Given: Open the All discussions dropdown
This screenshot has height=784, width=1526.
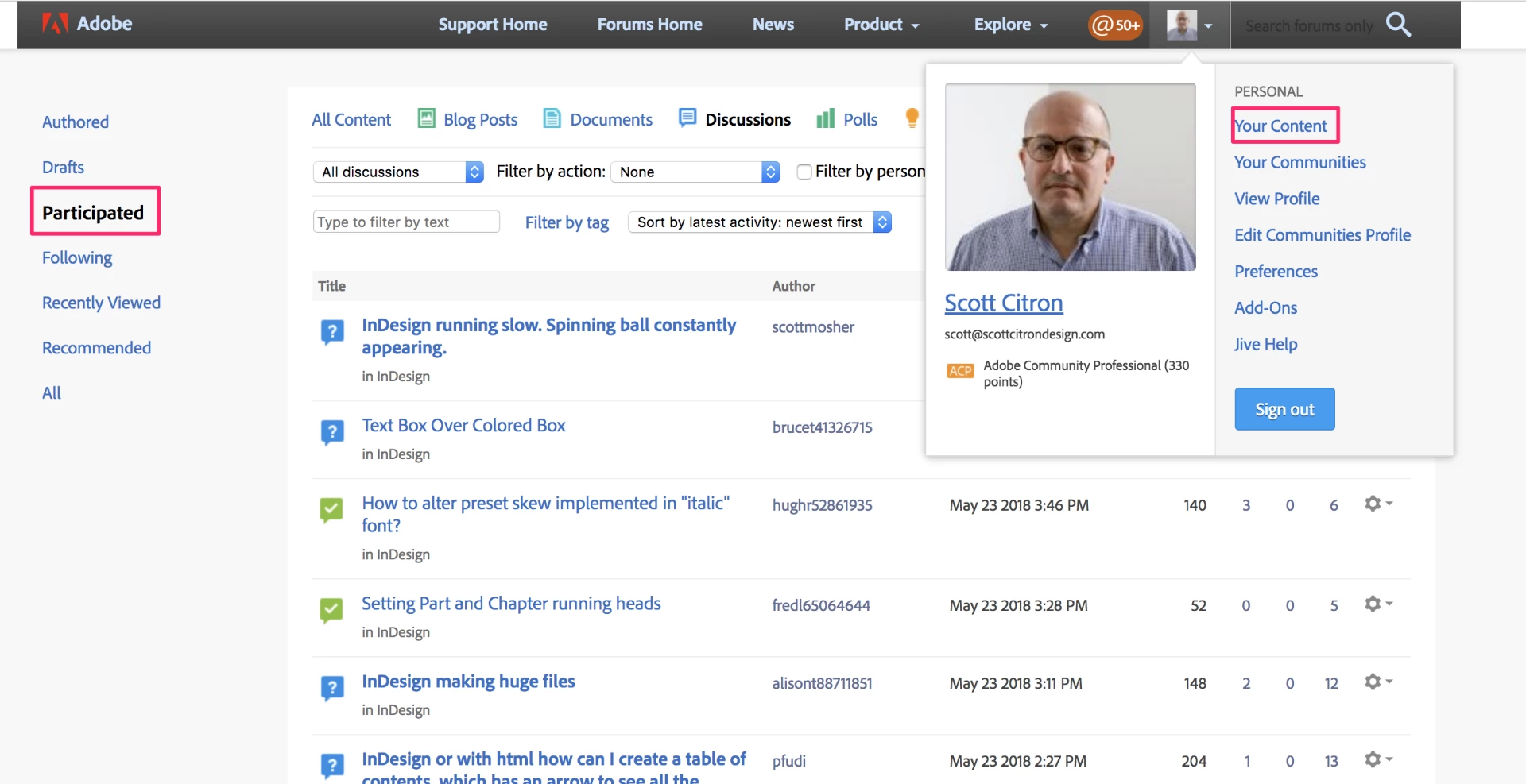Looking at the screenshot, I should (x=398, y=172).
